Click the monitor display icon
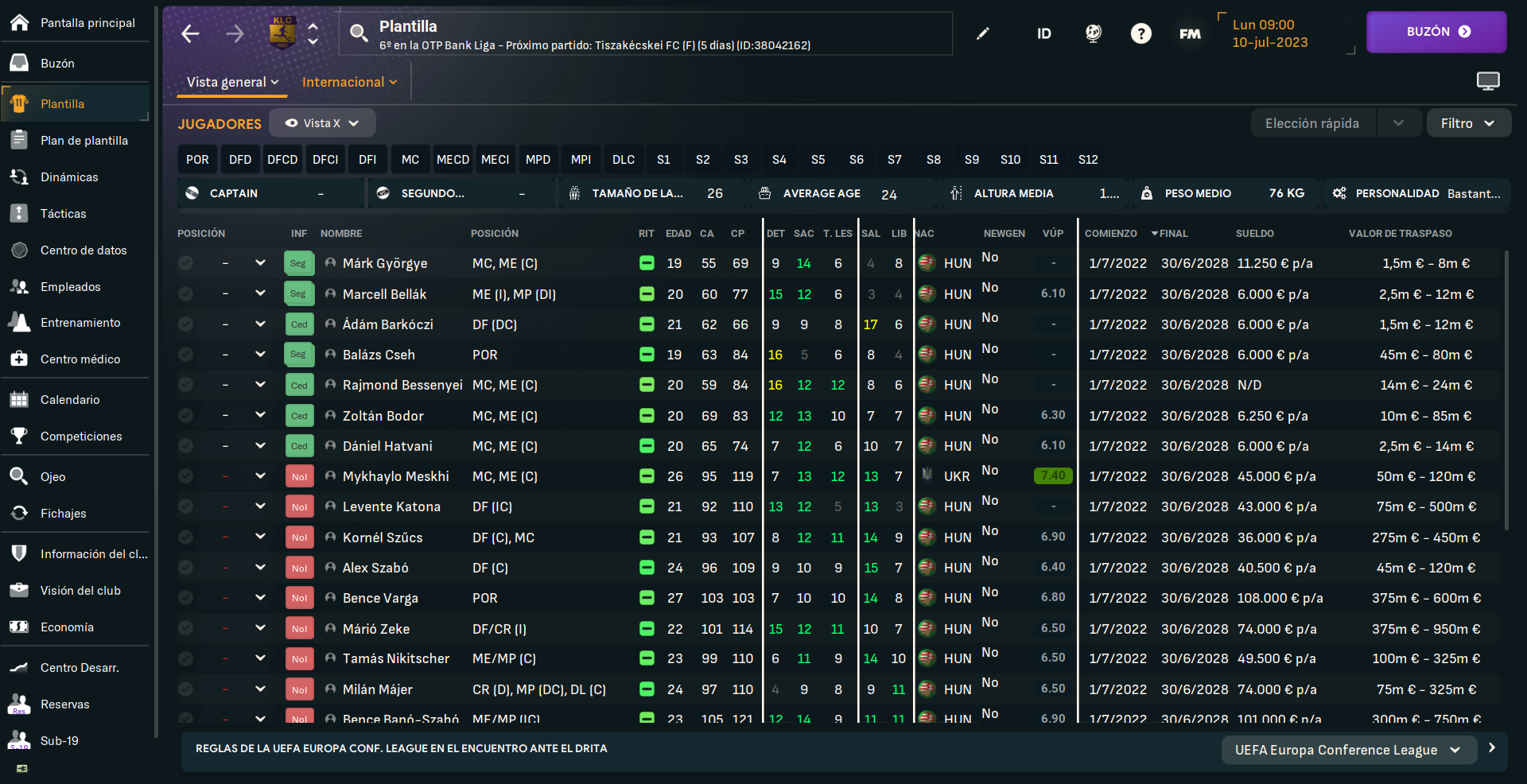This screenshot has width=1527, height=784. click(x=1487, y=81)
